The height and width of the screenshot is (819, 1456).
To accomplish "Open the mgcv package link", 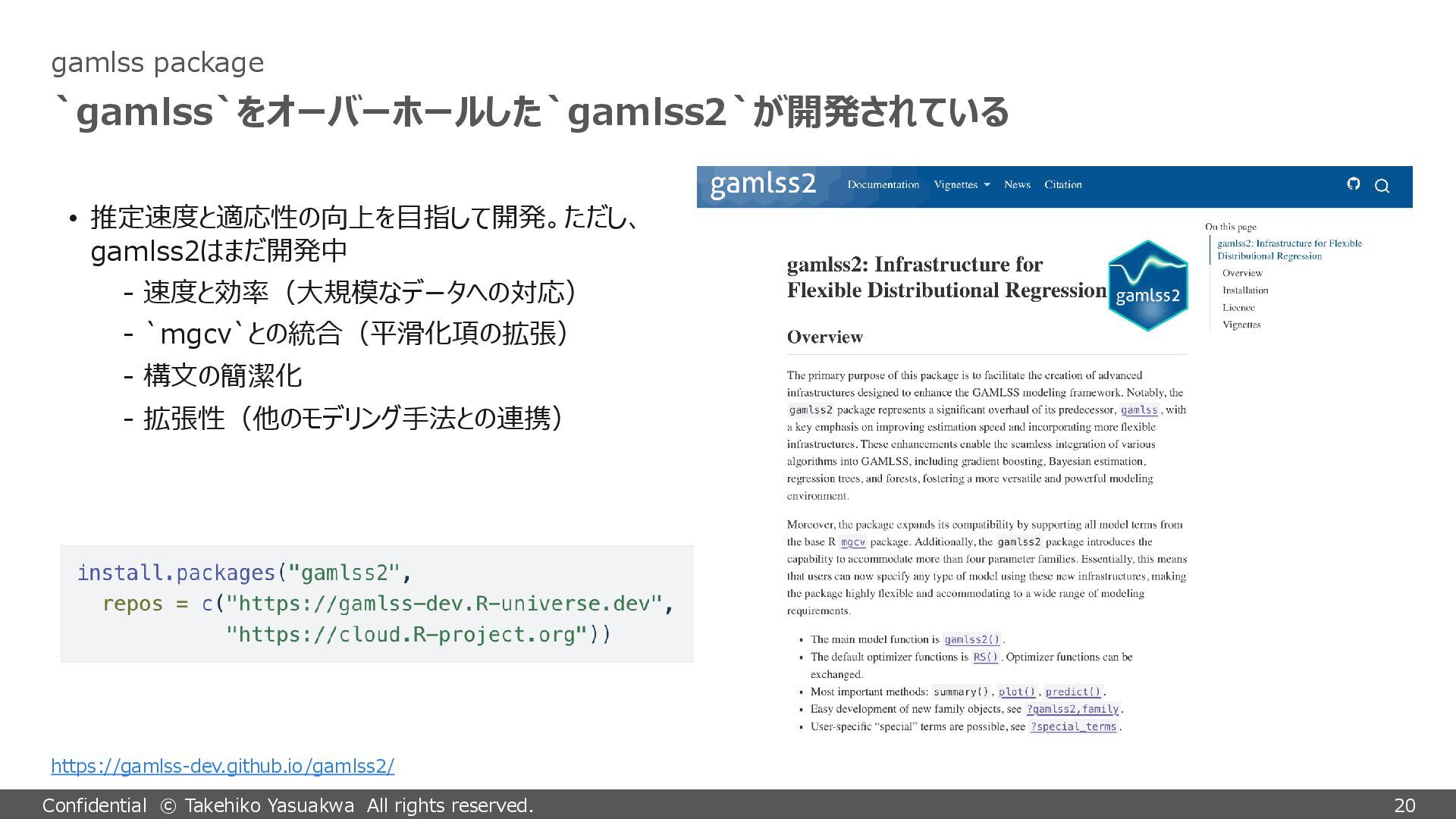I will click(853, 542).
